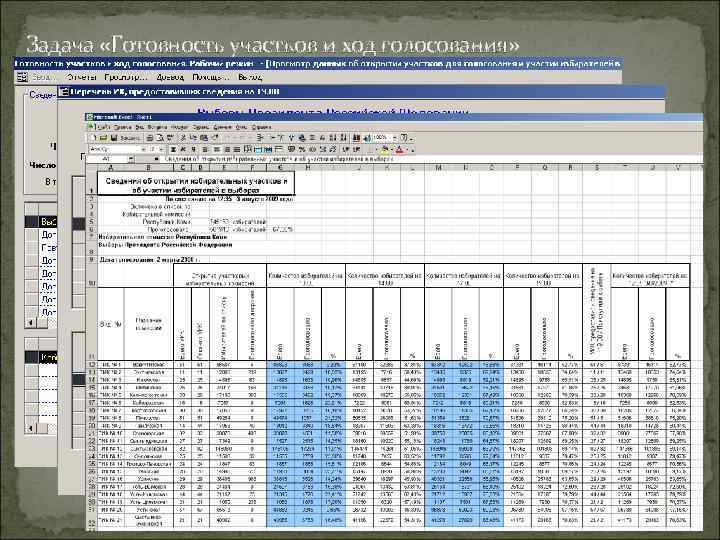Viewport: 720px width, 540px height.
Task: Select column A header in Excel
Action: coord(111,168)
